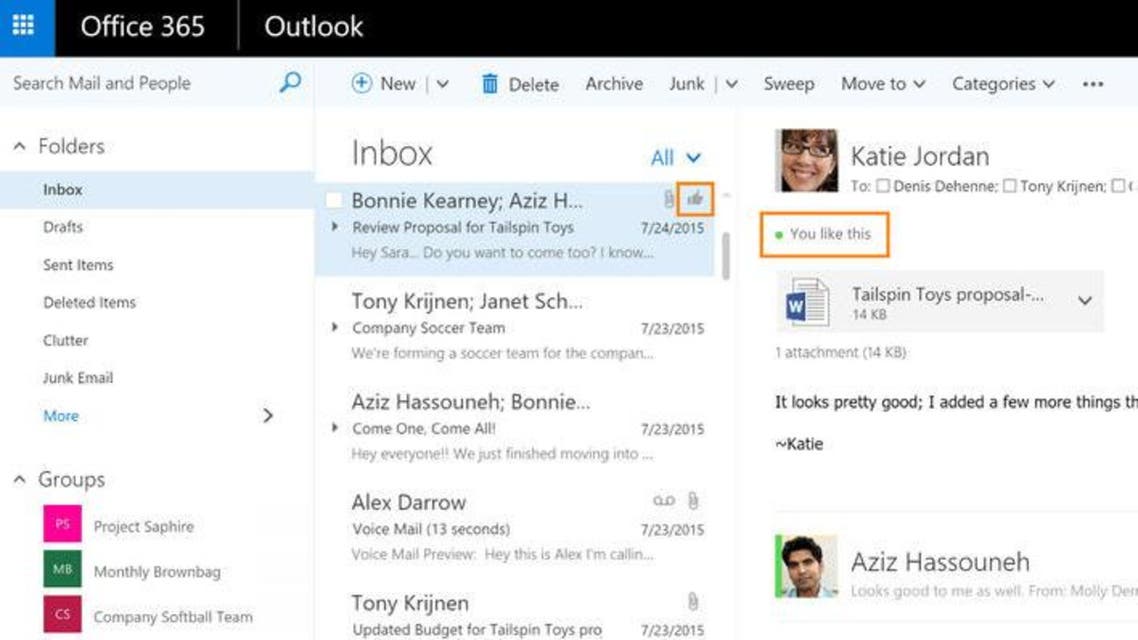Click the paperclip icon on Tony Krijnen message
1138x640 pixels.
[693, 602]
